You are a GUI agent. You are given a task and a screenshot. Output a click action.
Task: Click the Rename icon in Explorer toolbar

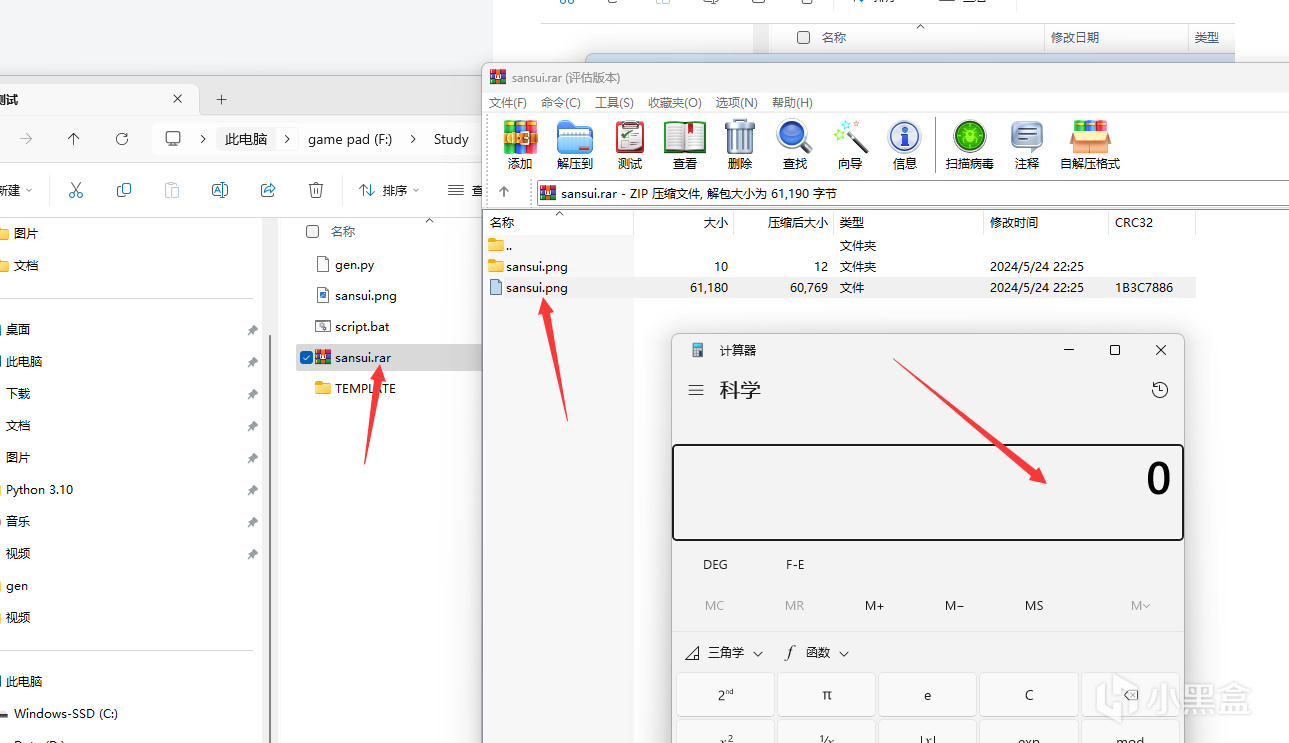(220, 190)
